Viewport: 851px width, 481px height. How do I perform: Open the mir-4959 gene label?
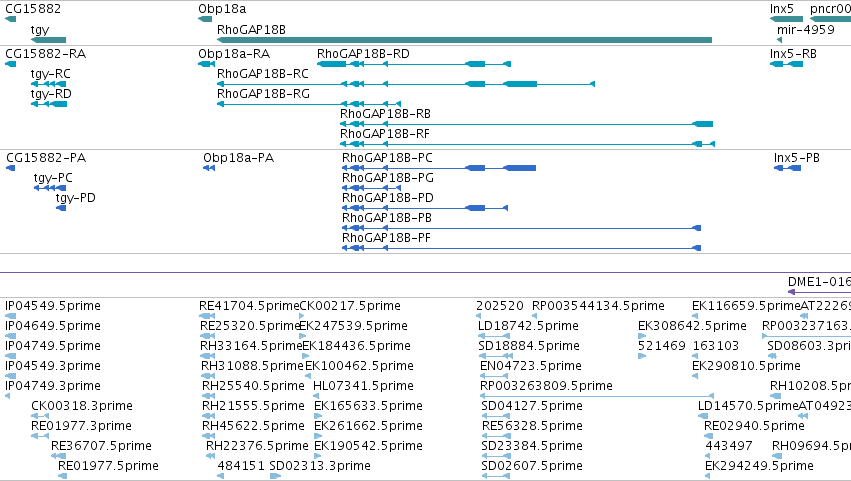[x=806, y=29]
